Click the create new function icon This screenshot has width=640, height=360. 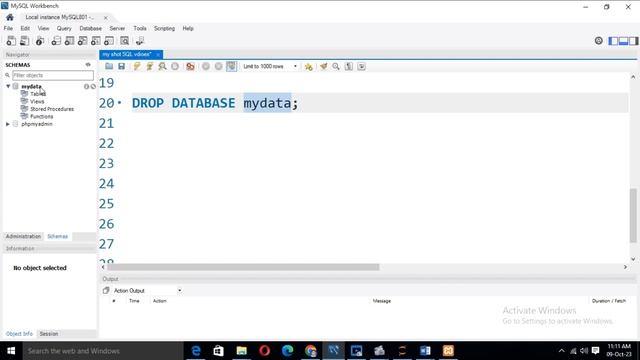click(109, 41)
